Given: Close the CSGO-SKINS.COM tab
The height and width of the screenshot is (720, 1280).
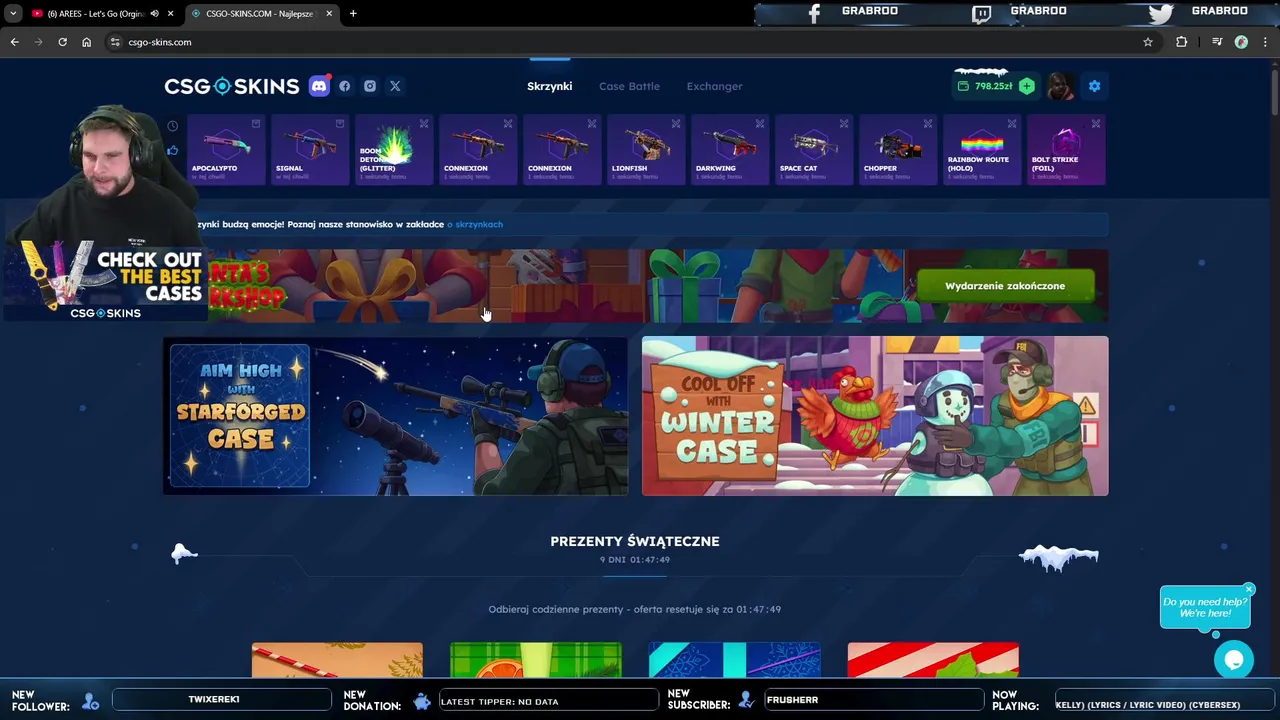Looking at the screenshot, I should [x=330, y=14].
